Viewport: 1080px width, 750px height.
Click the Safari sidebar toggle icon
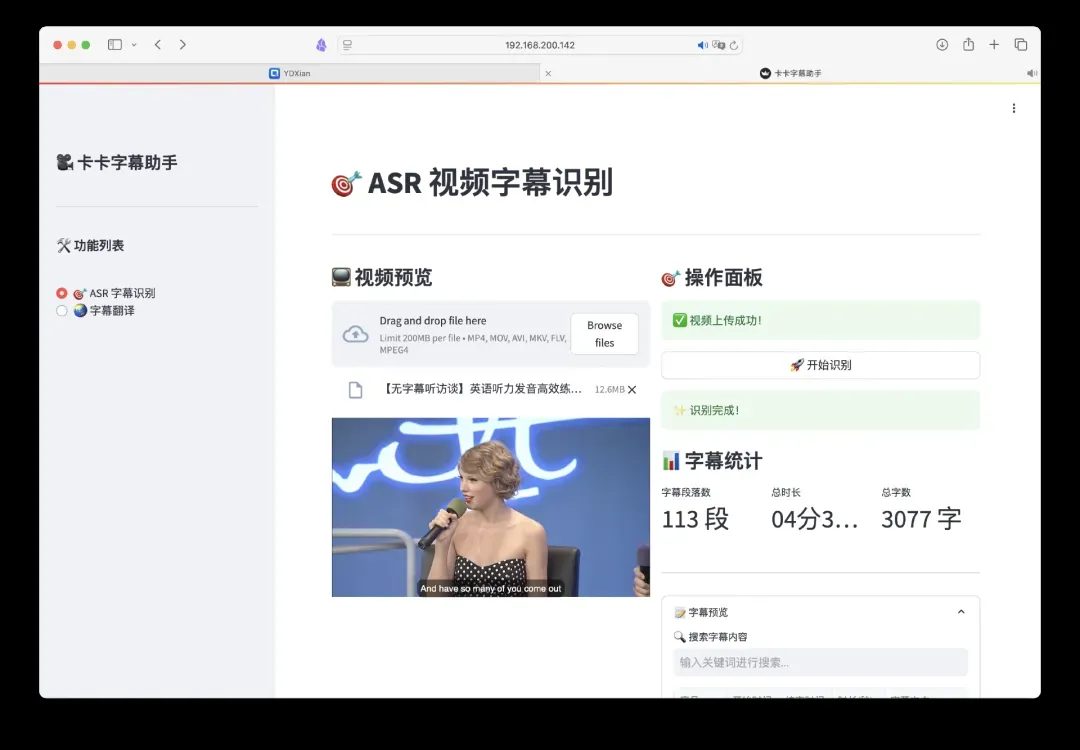click(115, 45)
